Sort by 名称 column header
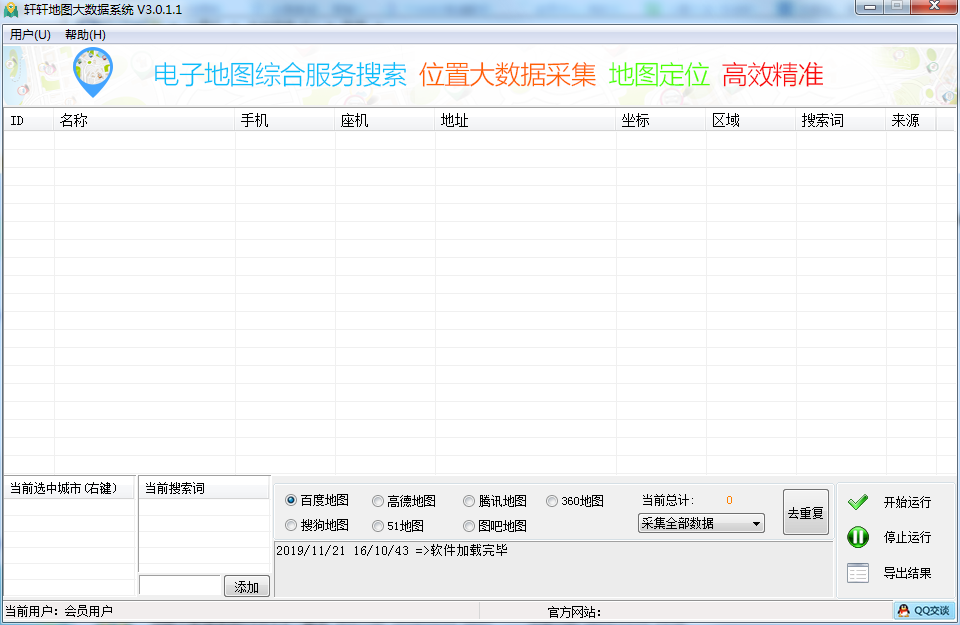 (144, 121)
